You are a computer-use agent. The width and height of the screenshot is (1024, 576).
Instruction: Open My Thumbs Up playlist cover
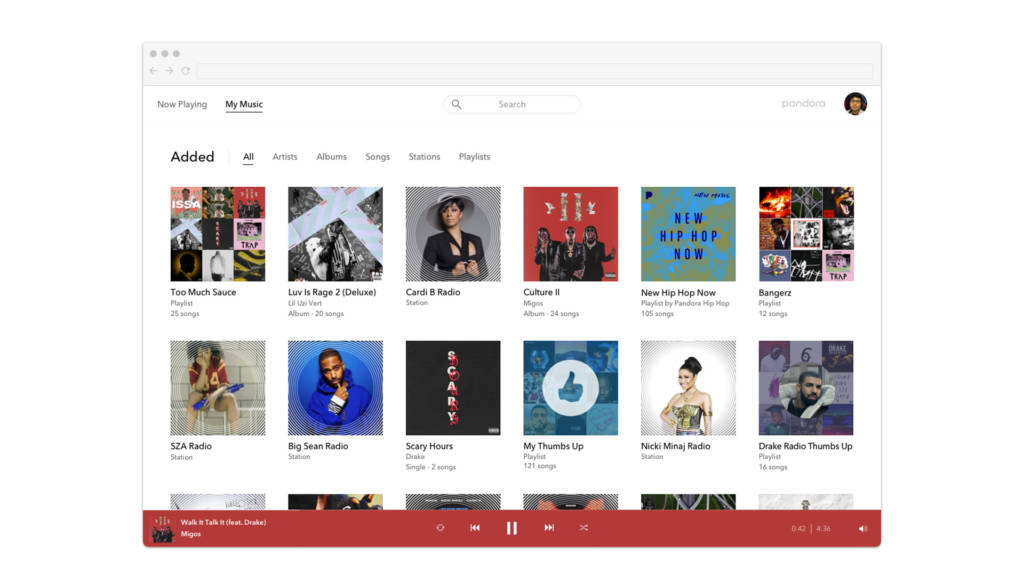(x=571, y=388)
